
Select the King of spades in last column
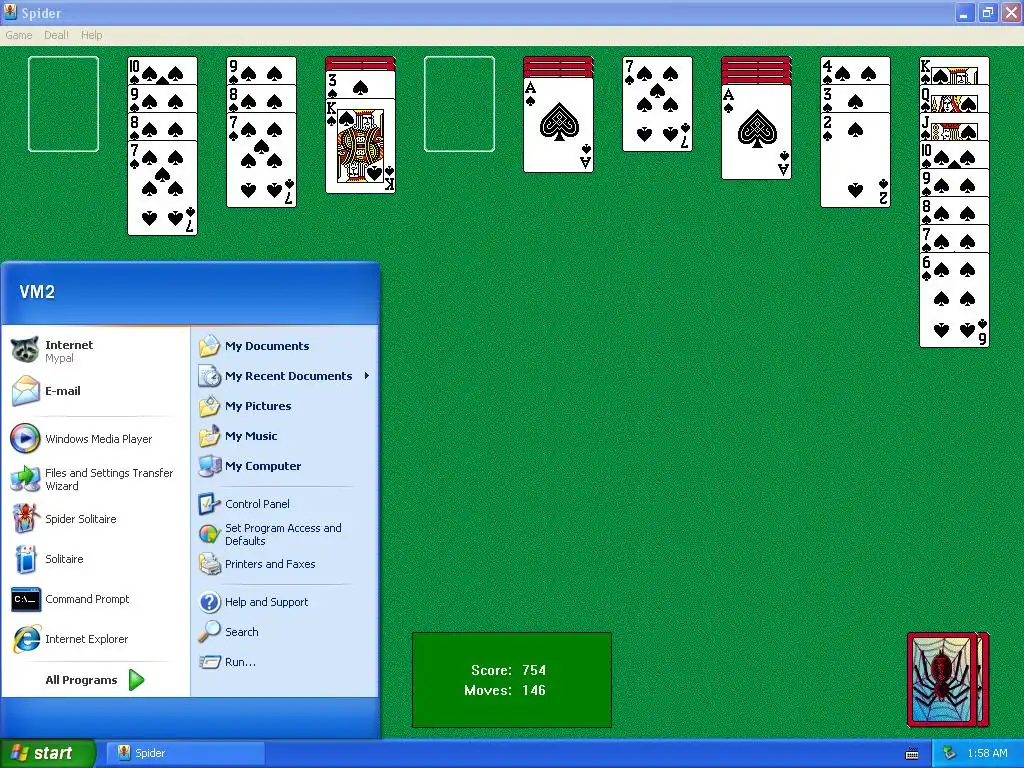click(954, 70)
